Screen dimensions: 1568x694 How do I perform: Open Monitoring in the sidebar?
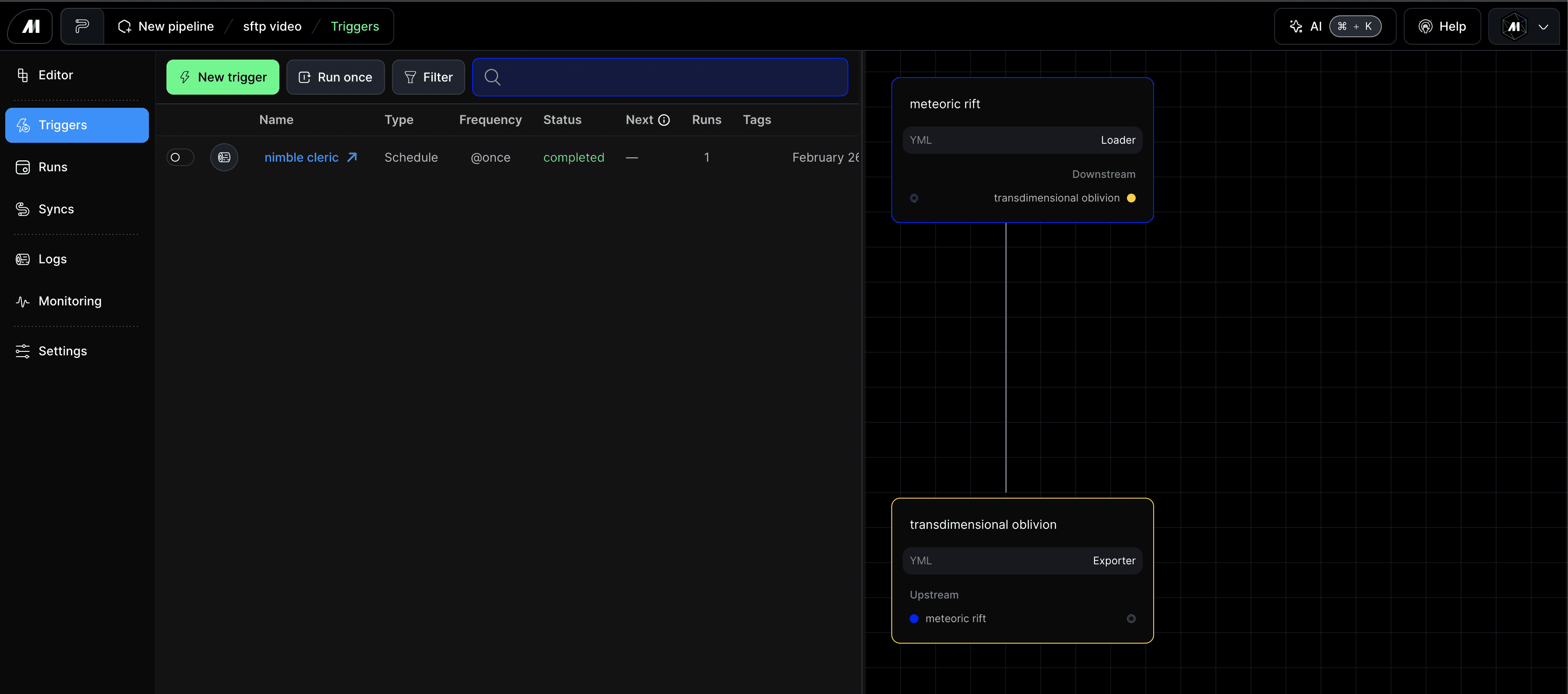point(77,301)
